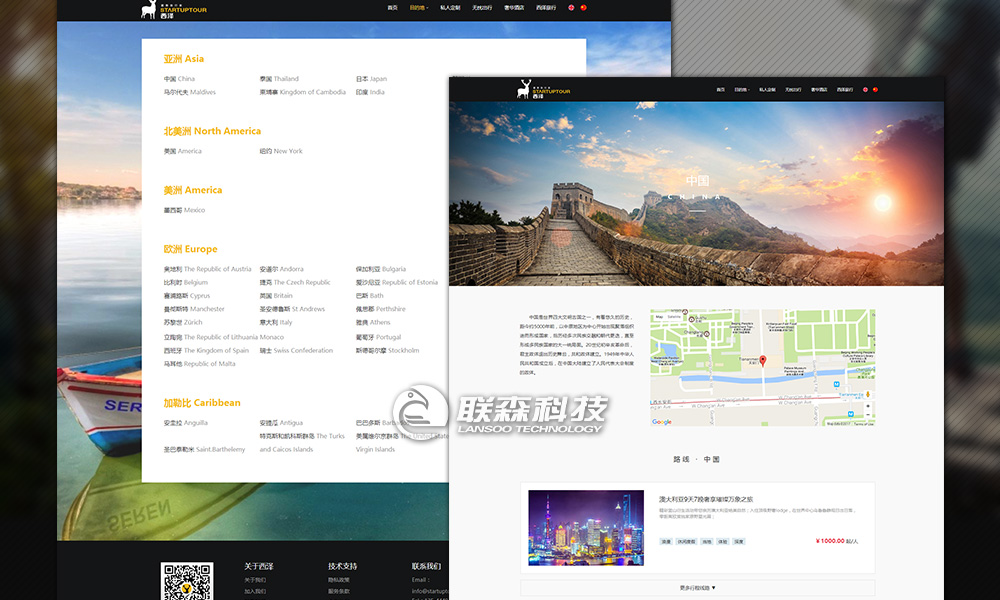Switch to Chinese flag on back page
The width and height of the screenshot is (1000, 600).
584,8
